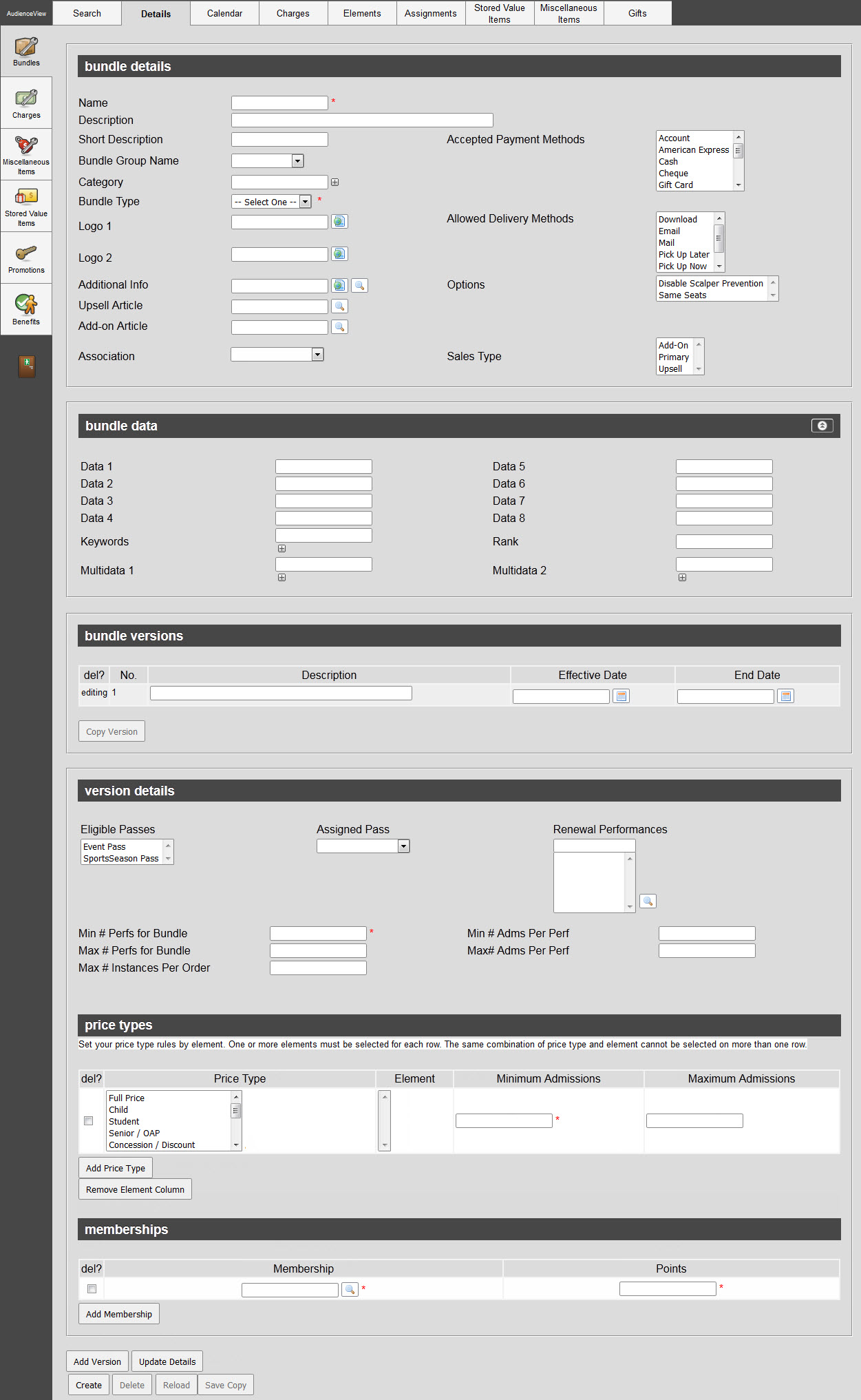This screenshot has height=1400, width=861.
Task: Click the Add-on Article search magnifier
Action: click(x=339, y=326)
